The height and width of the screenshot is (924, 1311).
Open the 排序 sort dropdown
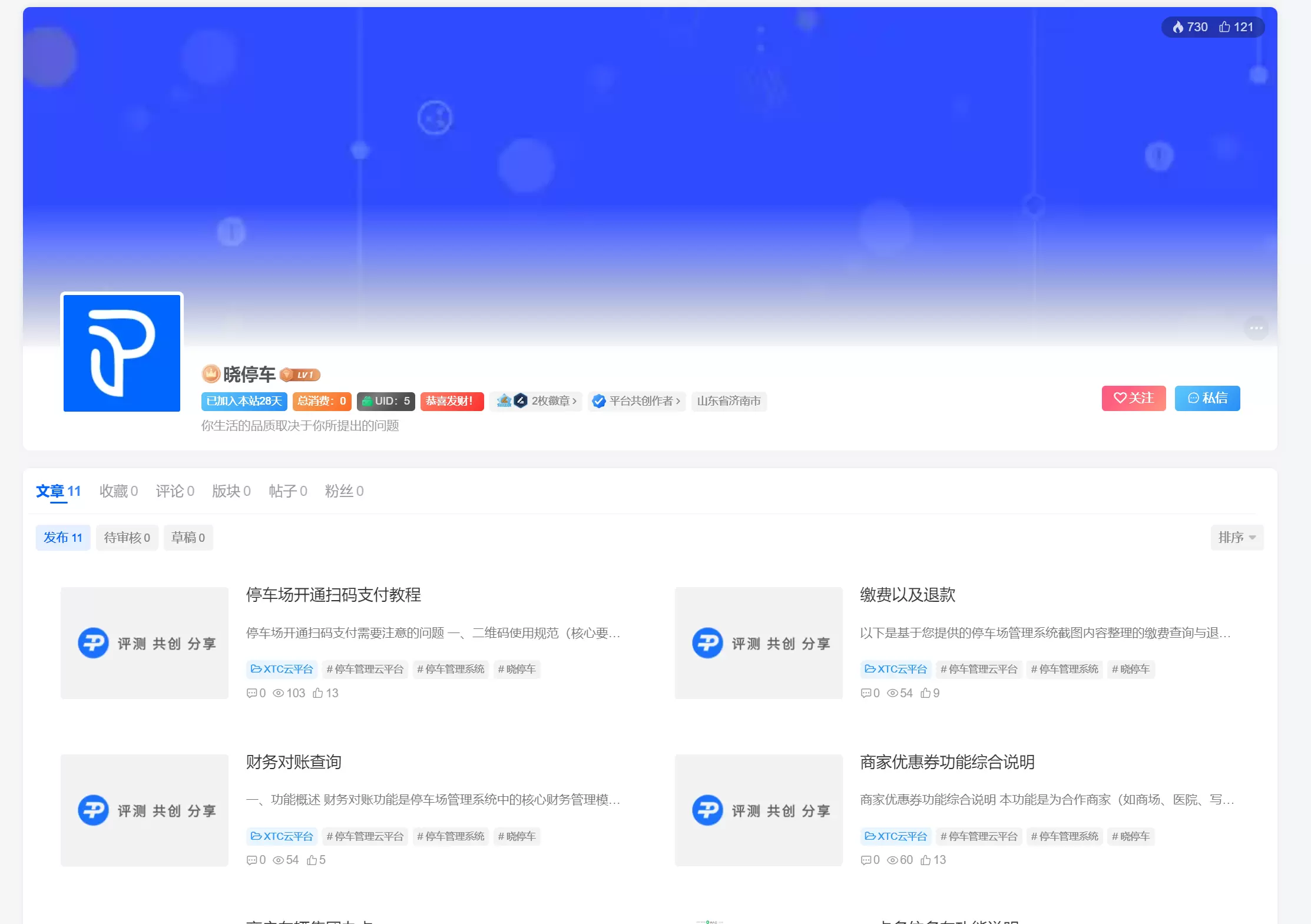1237,538
